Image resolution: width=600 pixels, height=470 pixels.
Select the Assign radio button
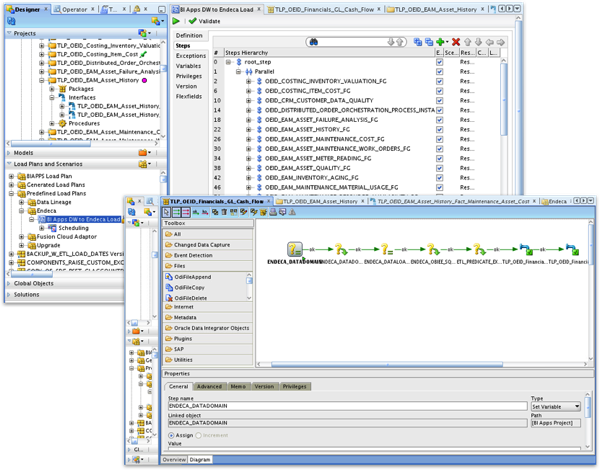[171, 436]
